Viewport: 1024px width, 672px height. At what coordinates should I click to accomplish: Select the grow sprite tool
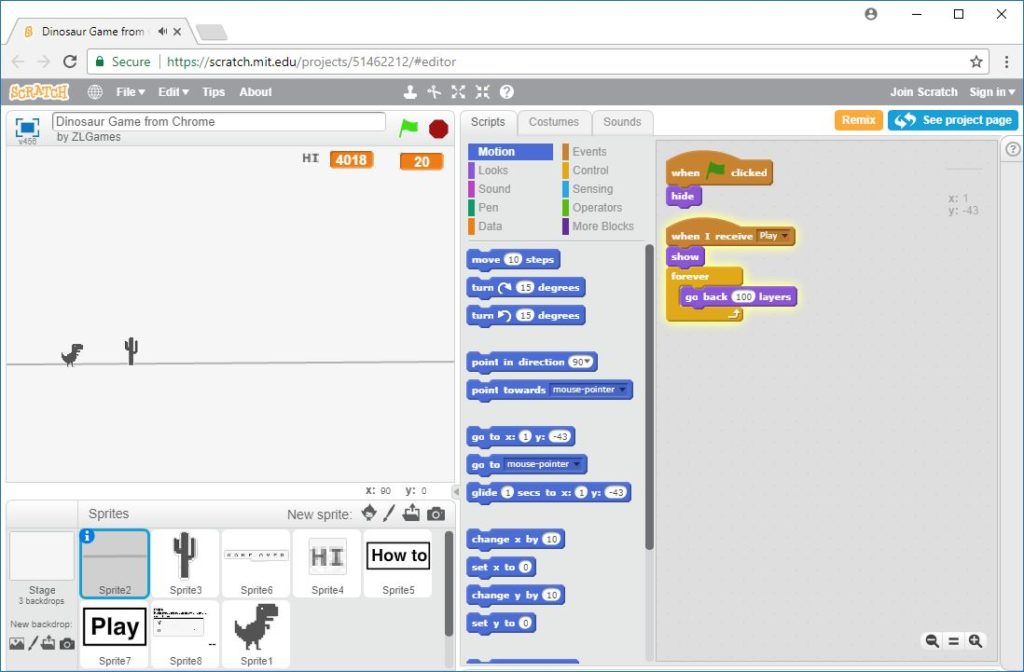[457, 91]
